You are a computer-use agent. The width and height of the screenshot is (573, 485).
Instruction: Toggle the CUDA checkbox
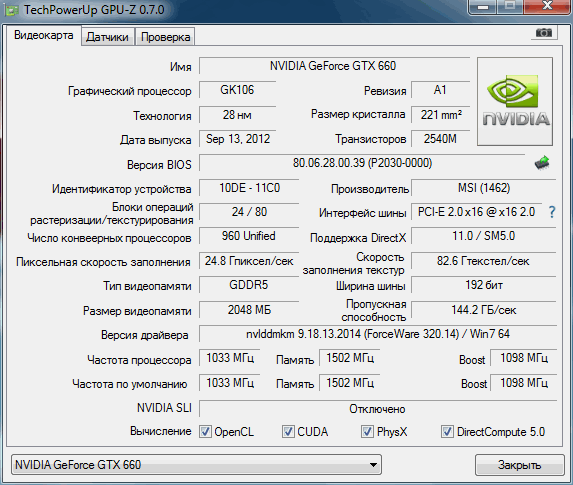click(x=288, y=432)
